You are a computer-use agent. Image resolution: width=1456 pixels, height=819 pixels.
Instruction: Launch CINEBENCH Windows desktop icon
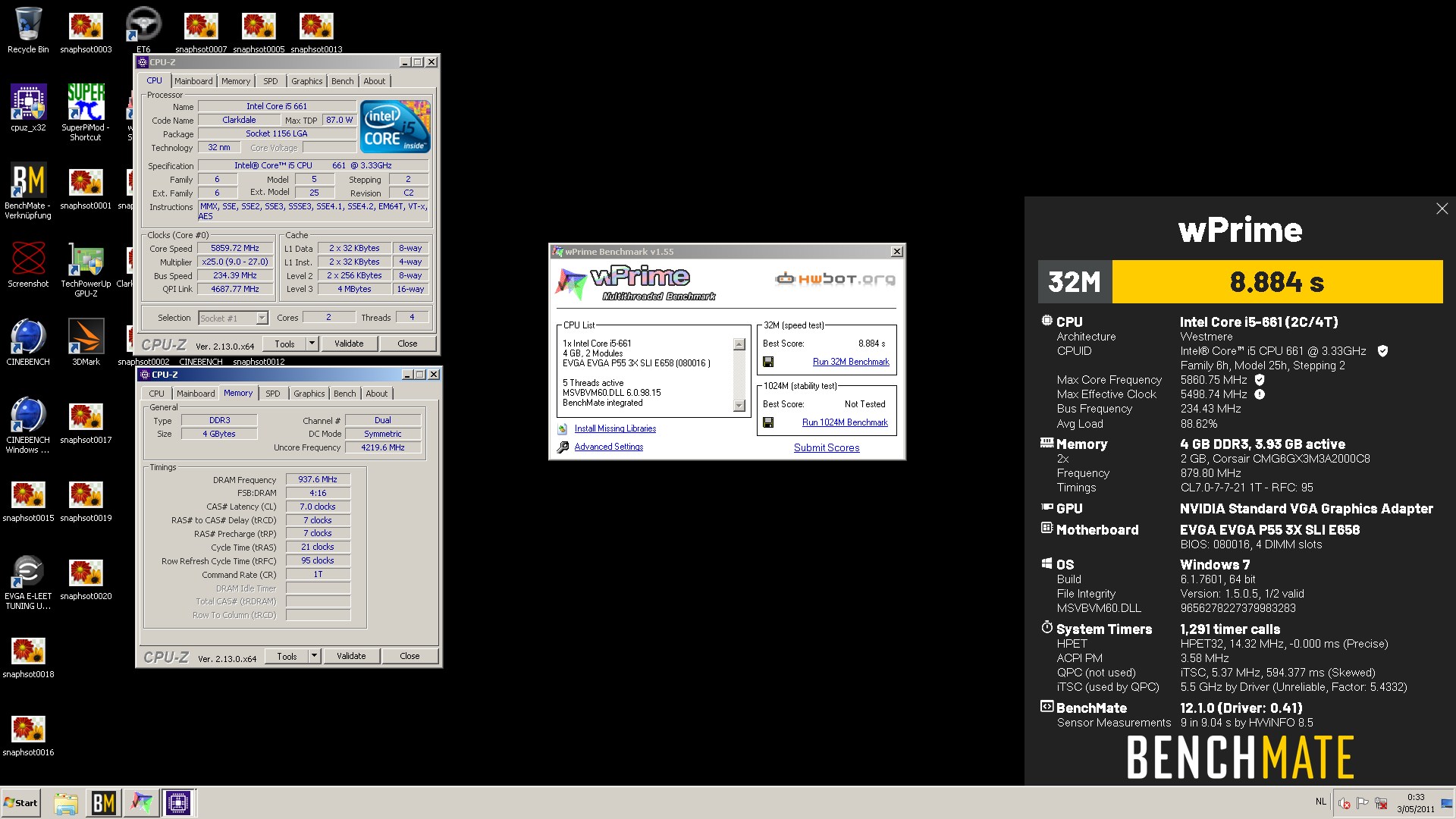click(x=28, y=425)
